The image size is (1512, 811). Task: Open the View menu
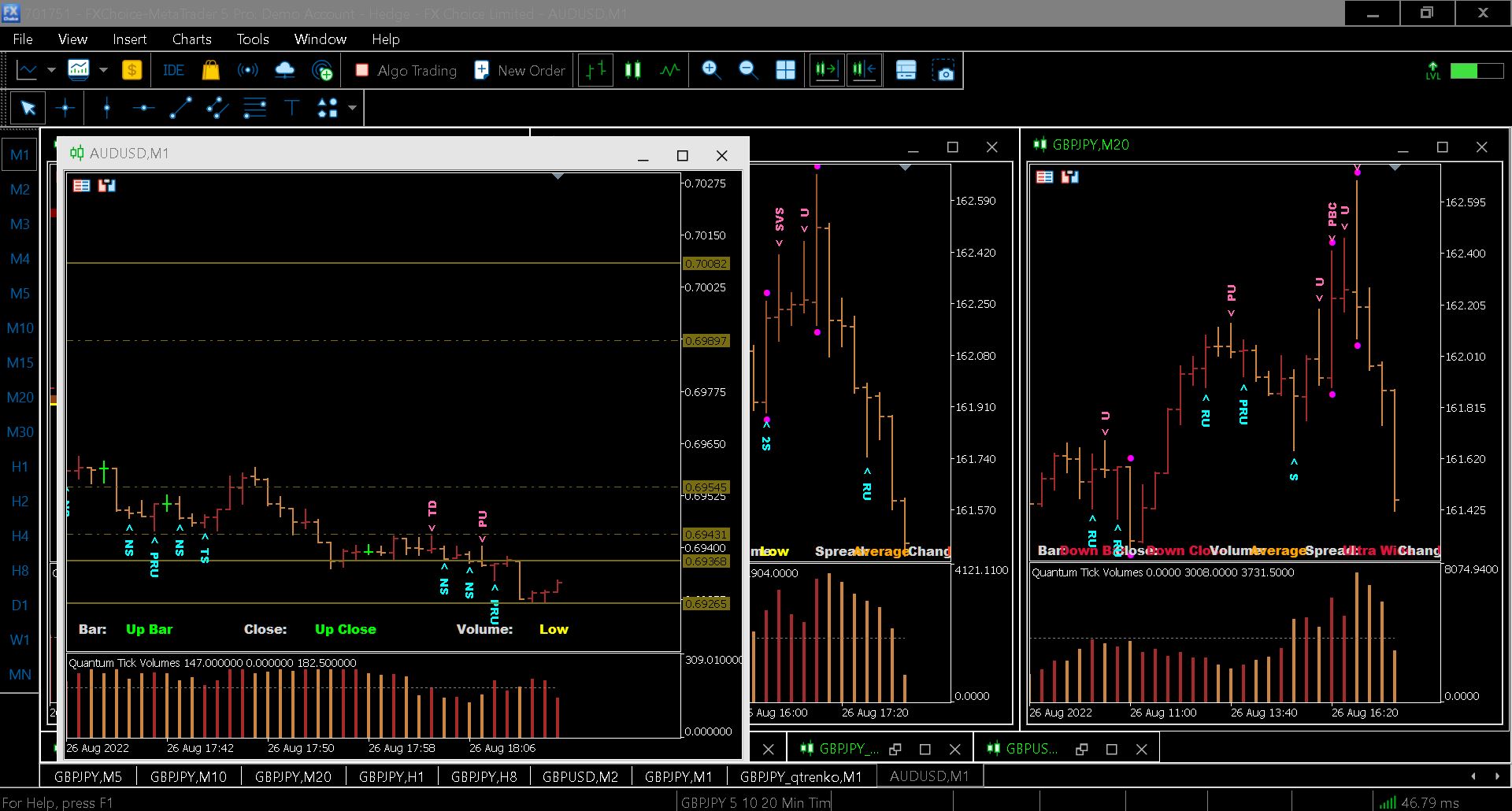72,39
